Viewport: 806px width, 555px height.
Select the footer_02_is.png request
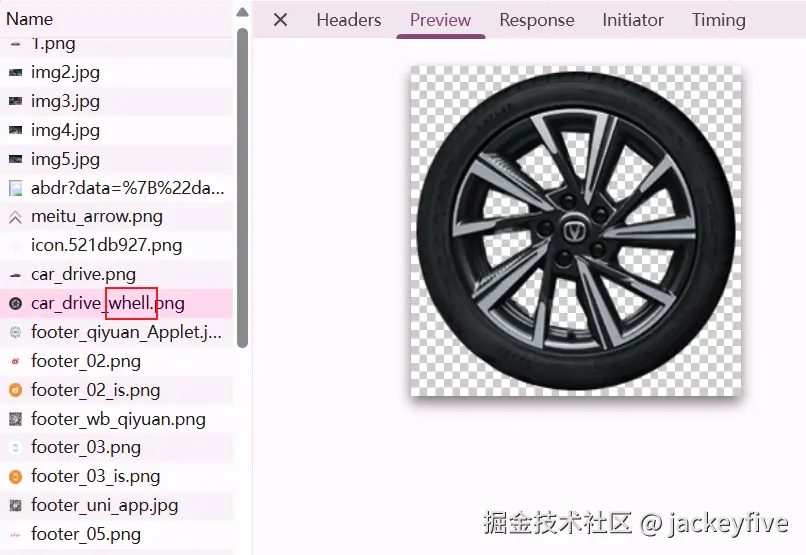(x=116, y=390)
